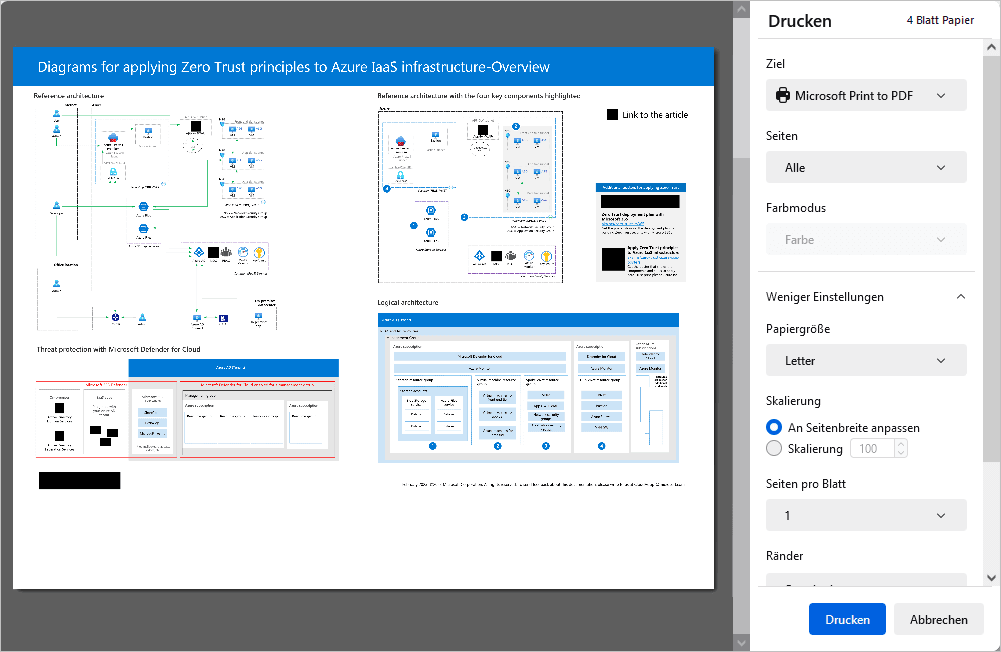Click the Logical architecture diagram in preview
1001x652 pixels.
click(528, 388)
